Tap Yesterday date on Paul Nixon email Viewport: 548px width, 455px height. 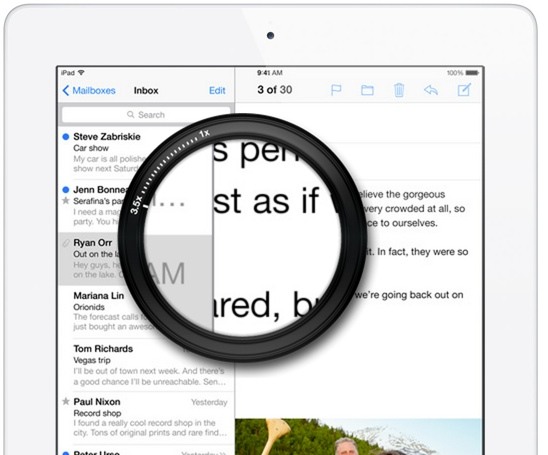click(x=209, y=402)
